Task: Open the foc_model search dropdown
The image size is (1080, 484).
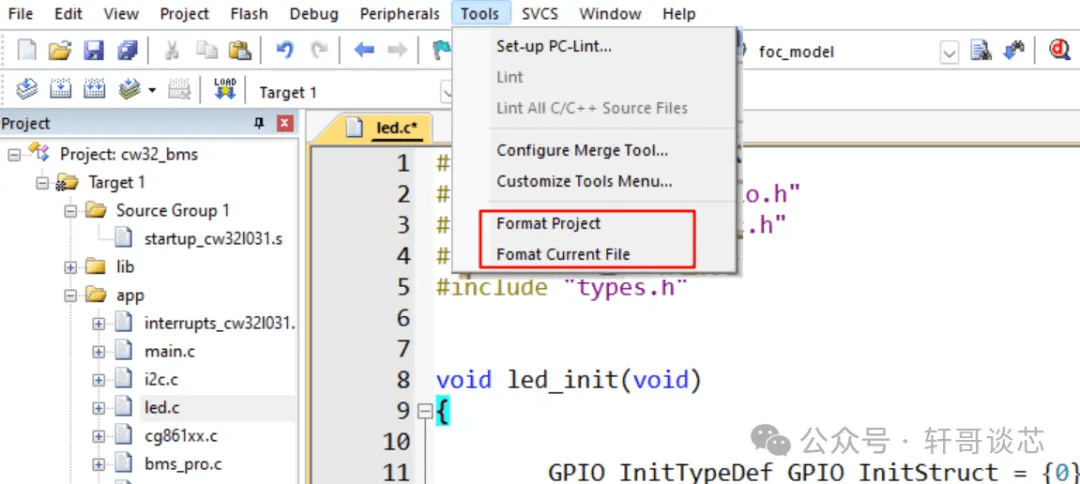Action: [x=948, y=52]
